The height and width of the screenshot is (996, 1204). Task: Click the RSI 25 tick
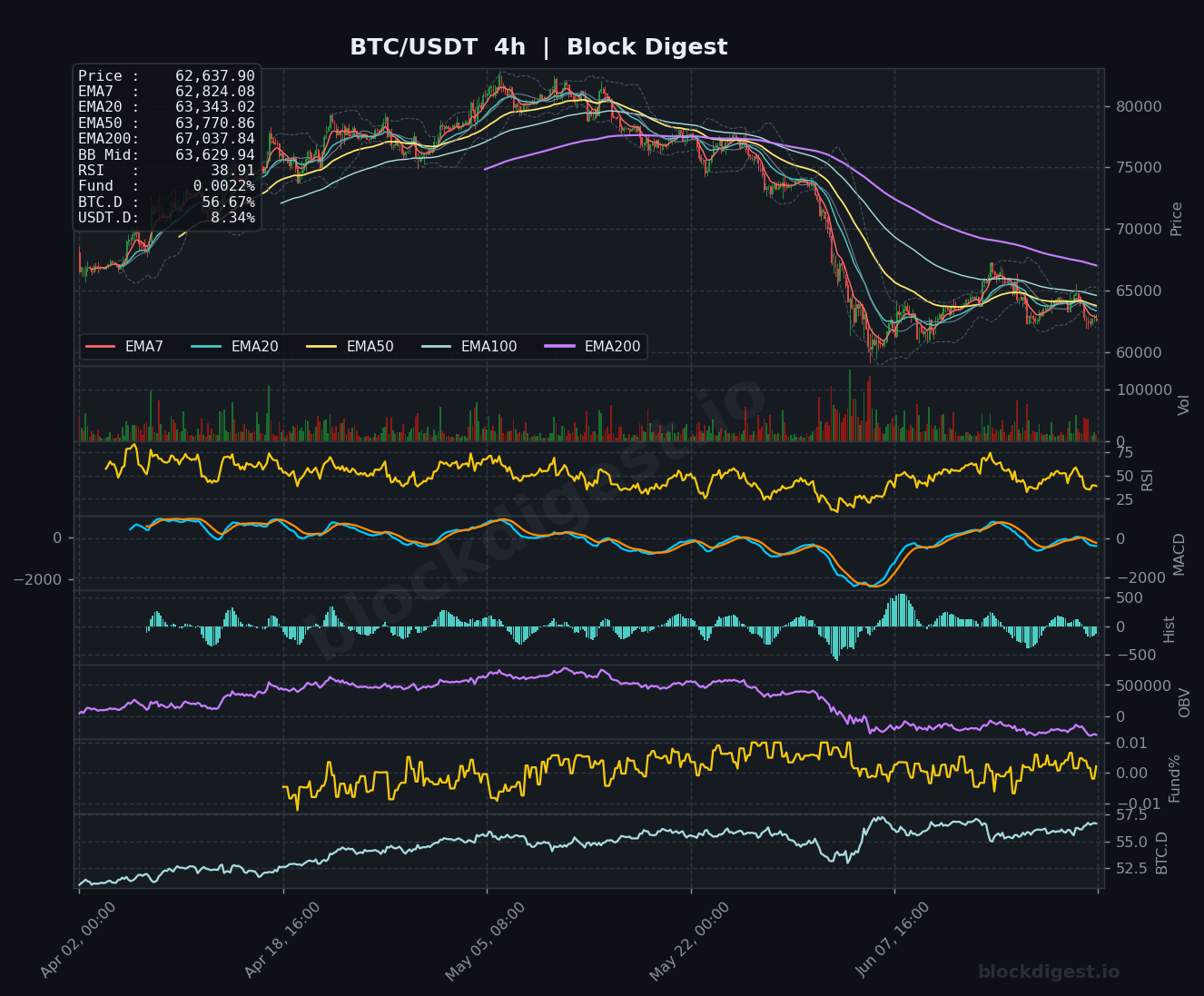tap(1124, 500)
